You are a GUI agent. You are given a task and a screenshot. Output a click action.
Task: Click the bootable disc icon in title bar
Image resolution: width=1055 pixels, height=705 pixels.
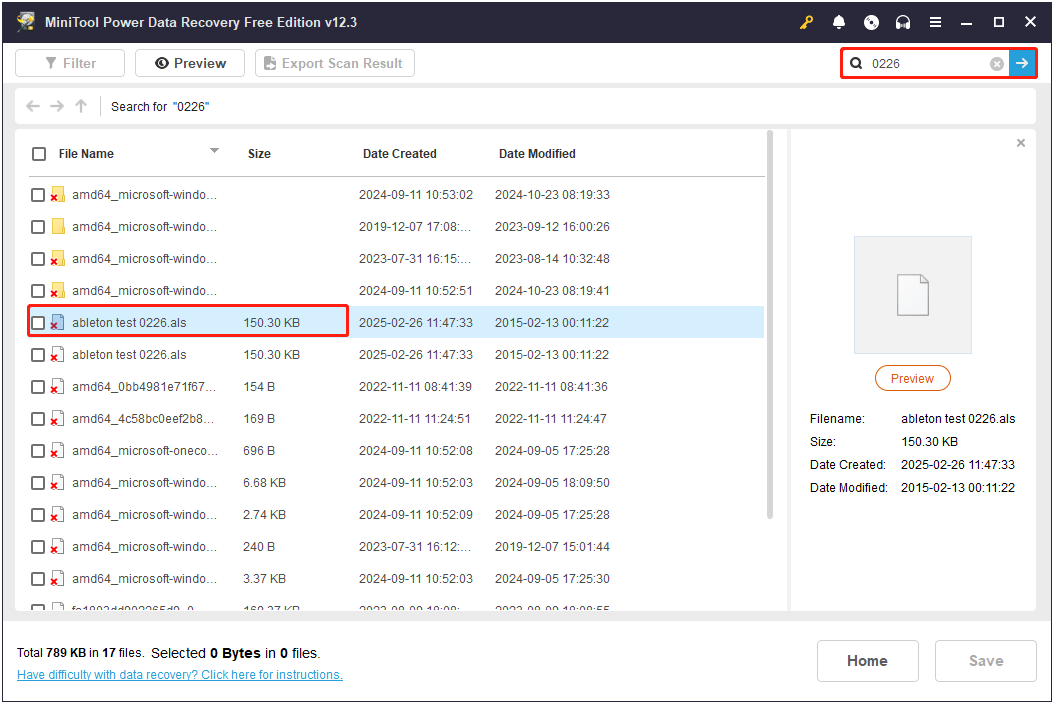point(871,22)
